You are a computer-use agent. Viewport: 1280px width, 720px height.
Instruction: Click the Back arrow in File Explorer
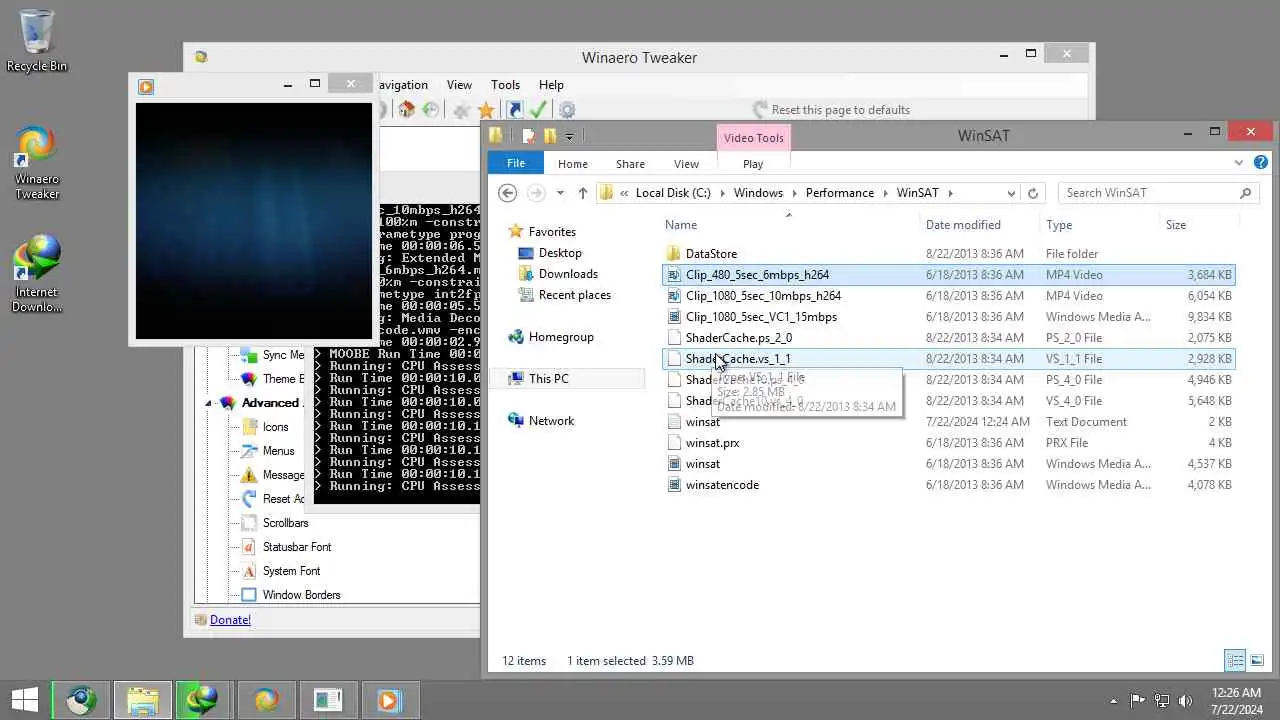pyautogui.click(x=507, y=193)
